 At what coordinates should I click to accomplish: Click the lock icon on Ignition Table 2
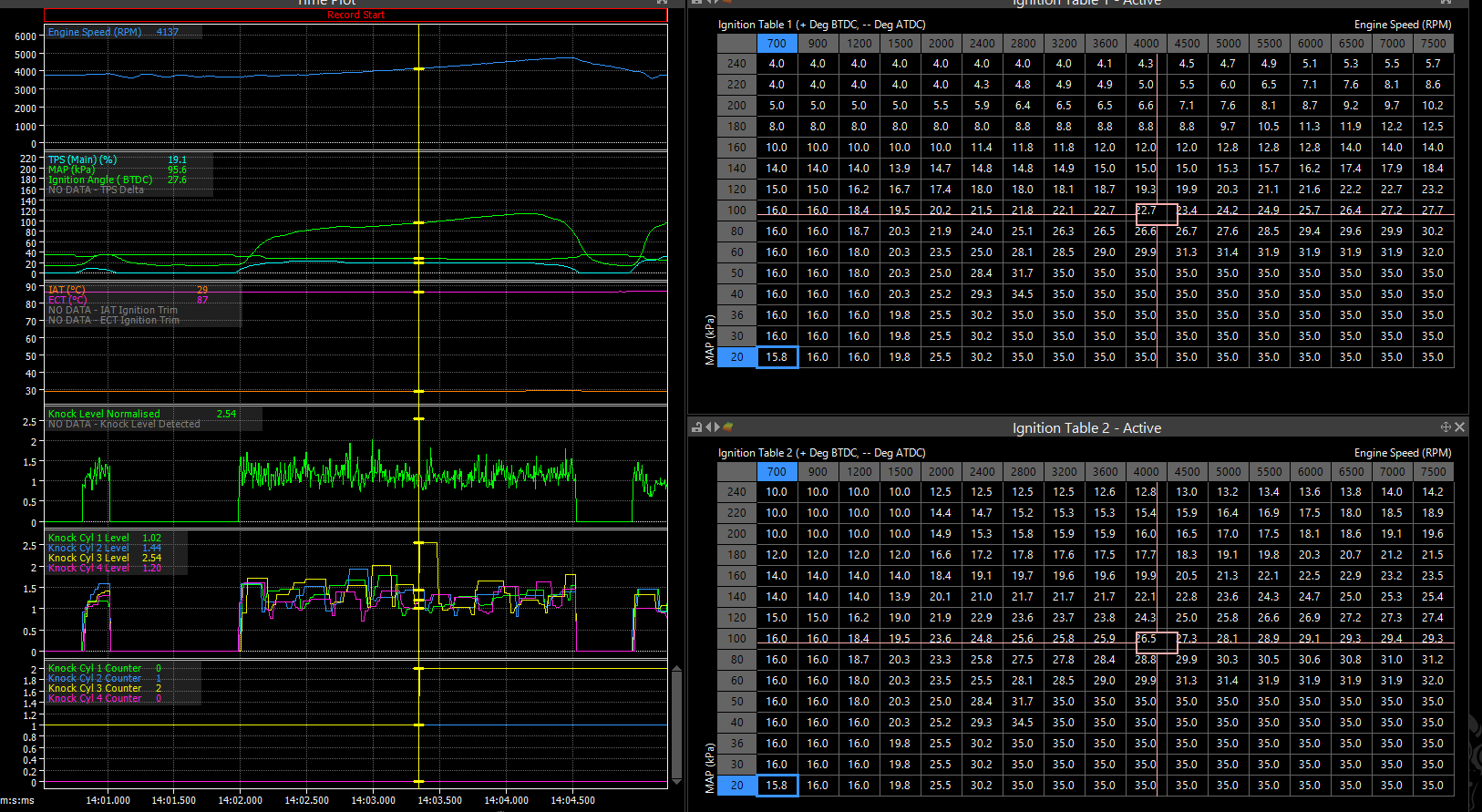[x=697, y=427]
